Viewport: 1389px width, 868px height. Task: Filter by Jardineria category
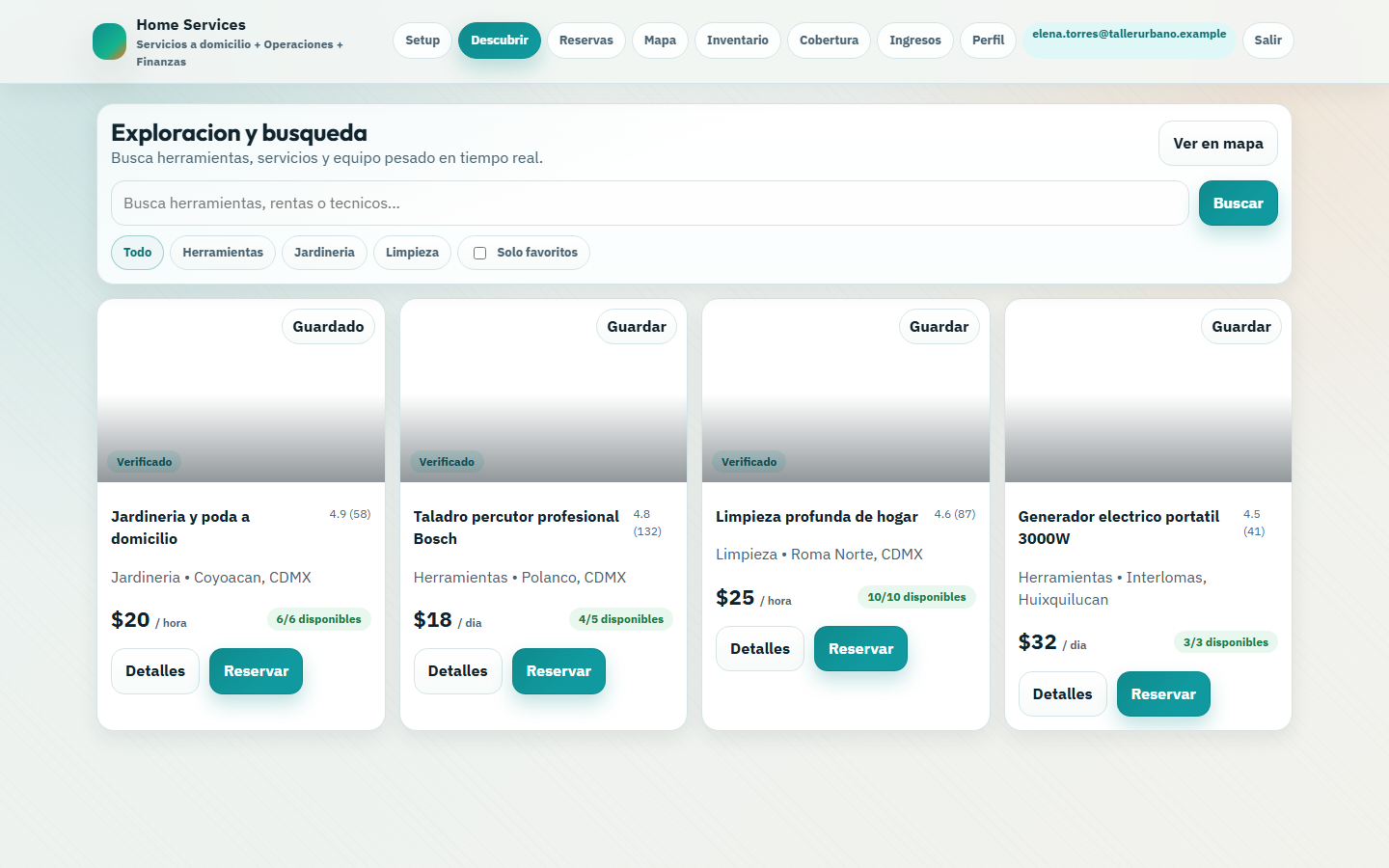324,253
